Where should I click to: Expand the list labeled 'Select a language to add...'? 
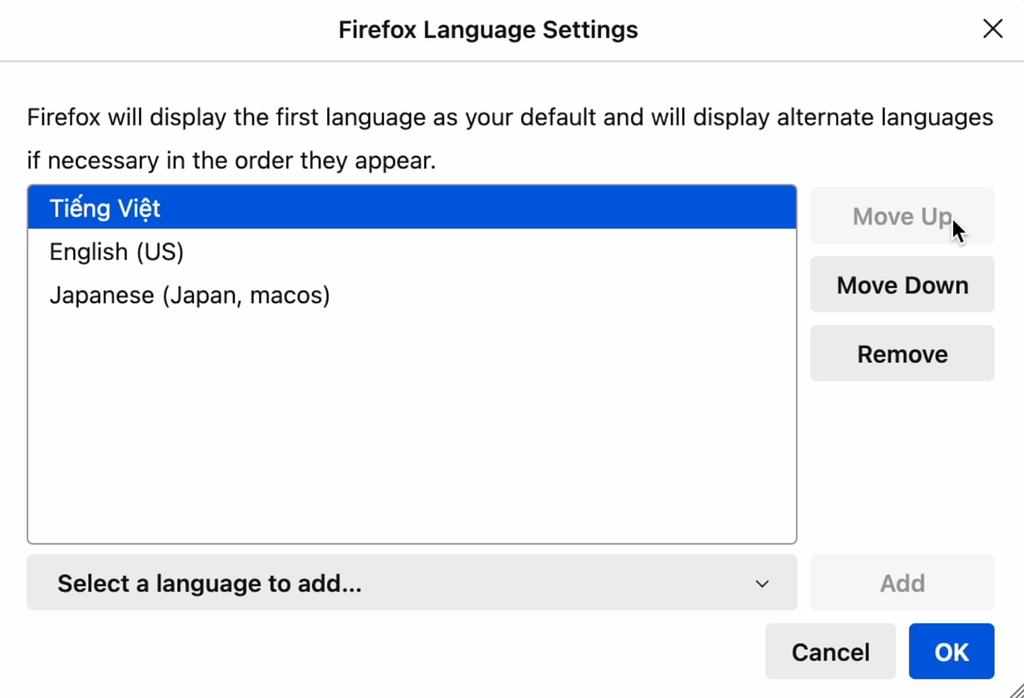pyautogui.click(x=410, y=583)
